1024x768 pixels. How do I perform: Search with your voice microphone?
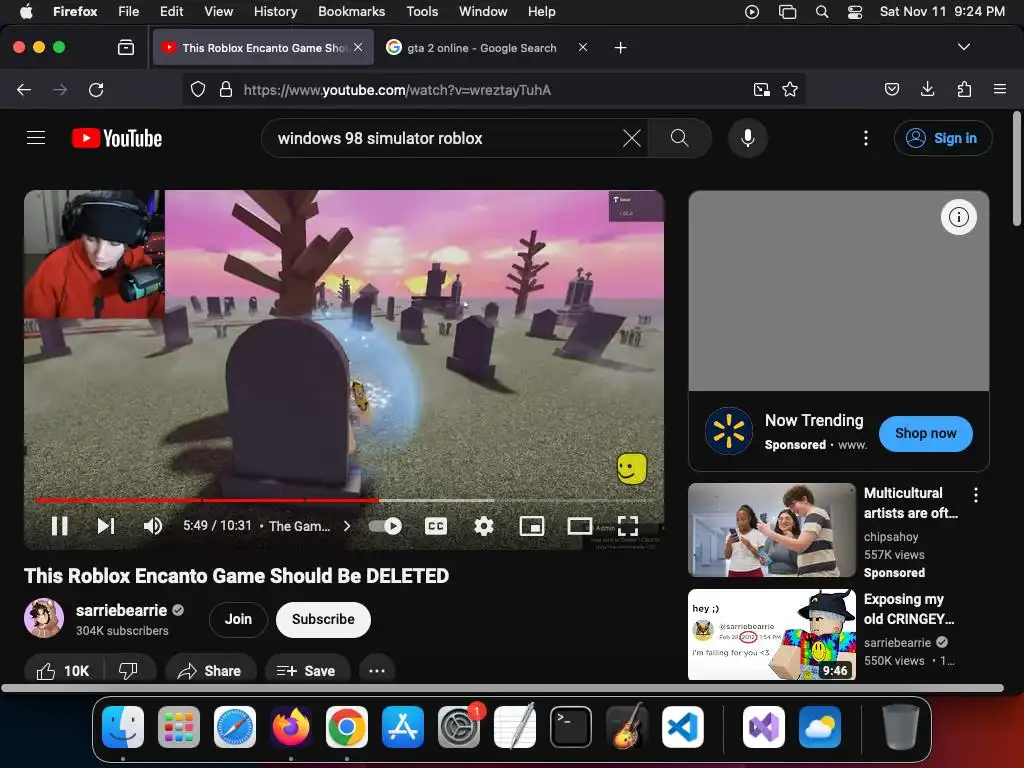pos(748,138)
